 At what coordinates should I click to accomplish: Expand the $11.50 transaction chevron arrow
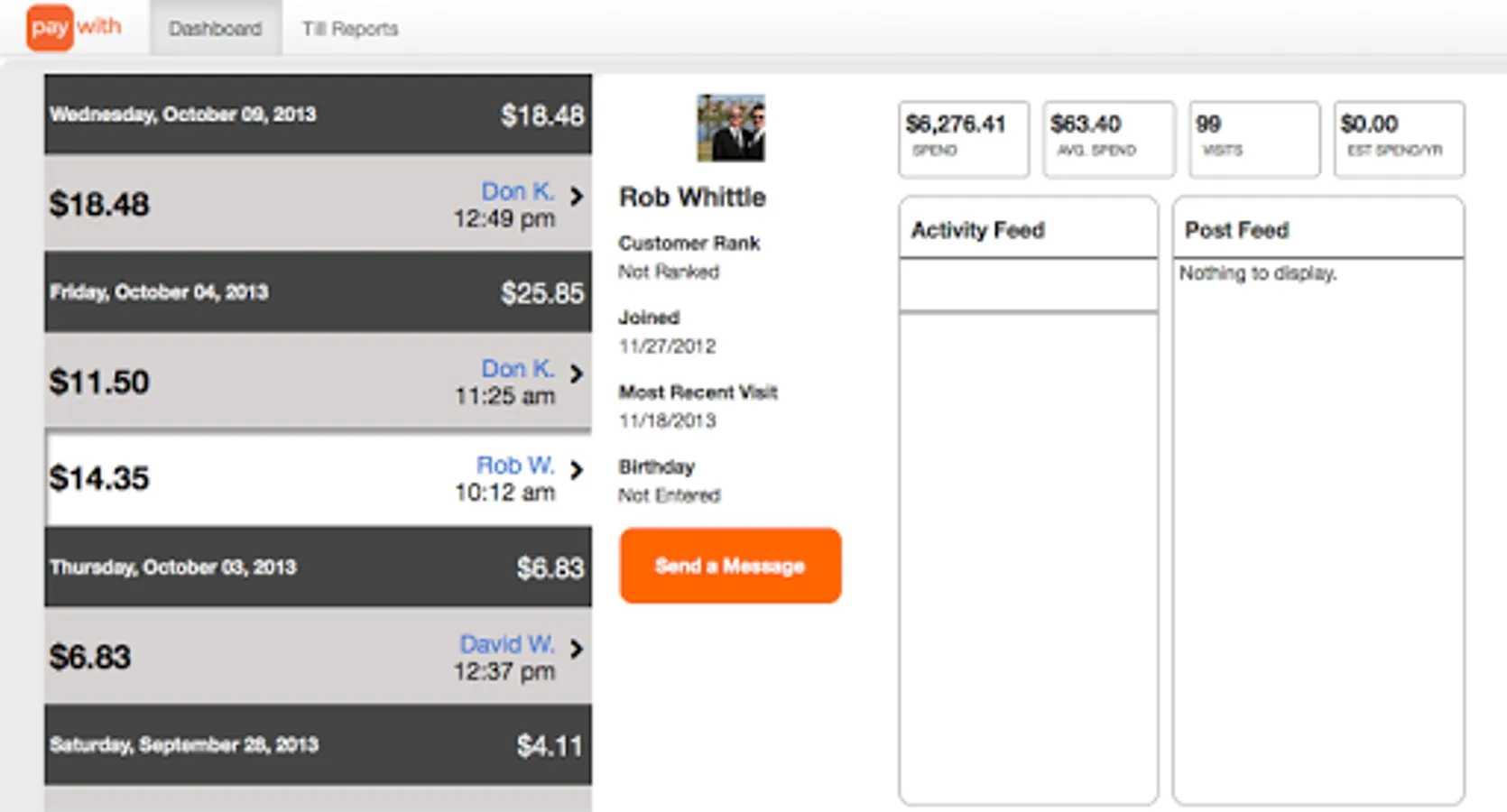(577, 373)
